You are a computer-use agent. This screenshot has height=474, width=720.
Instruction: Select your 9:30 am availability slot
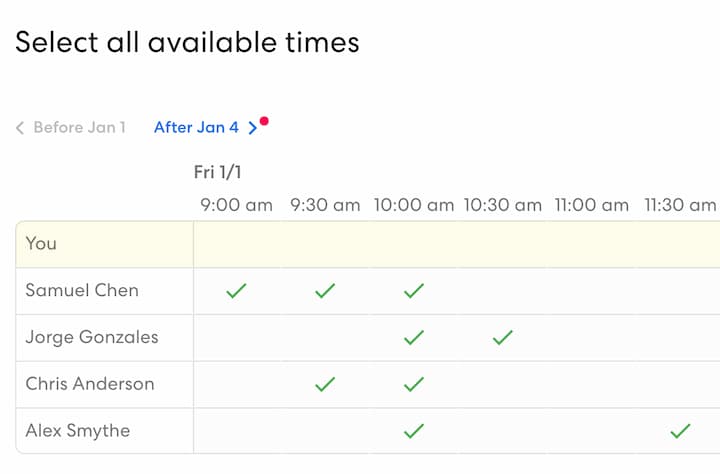325,244
